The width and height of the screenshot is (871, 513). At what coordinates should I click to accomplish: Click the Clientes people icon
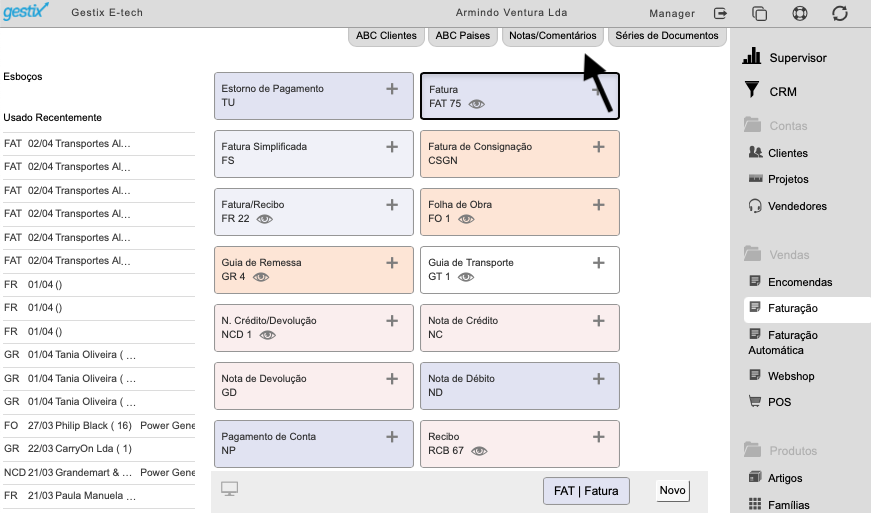(x=755, y=152)
